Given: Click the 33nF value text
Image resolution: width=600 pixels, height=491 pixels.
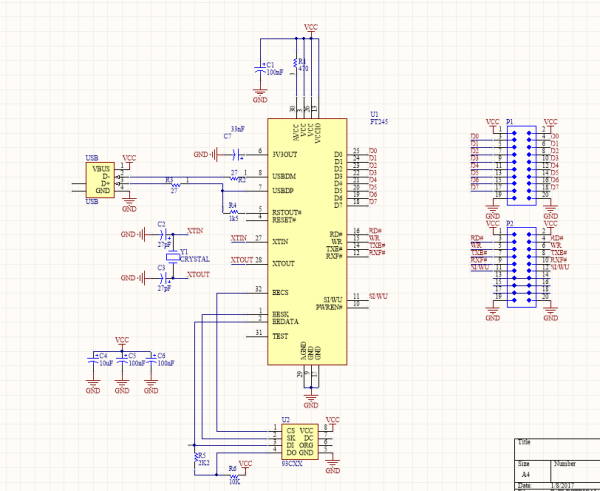Looking at the screenshot, I should click(x=238, y=129).
